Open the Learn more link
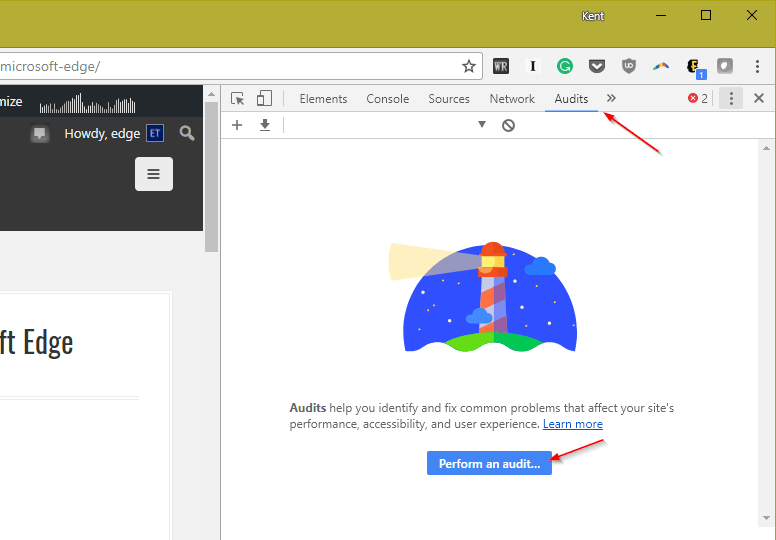 [573, 424]
